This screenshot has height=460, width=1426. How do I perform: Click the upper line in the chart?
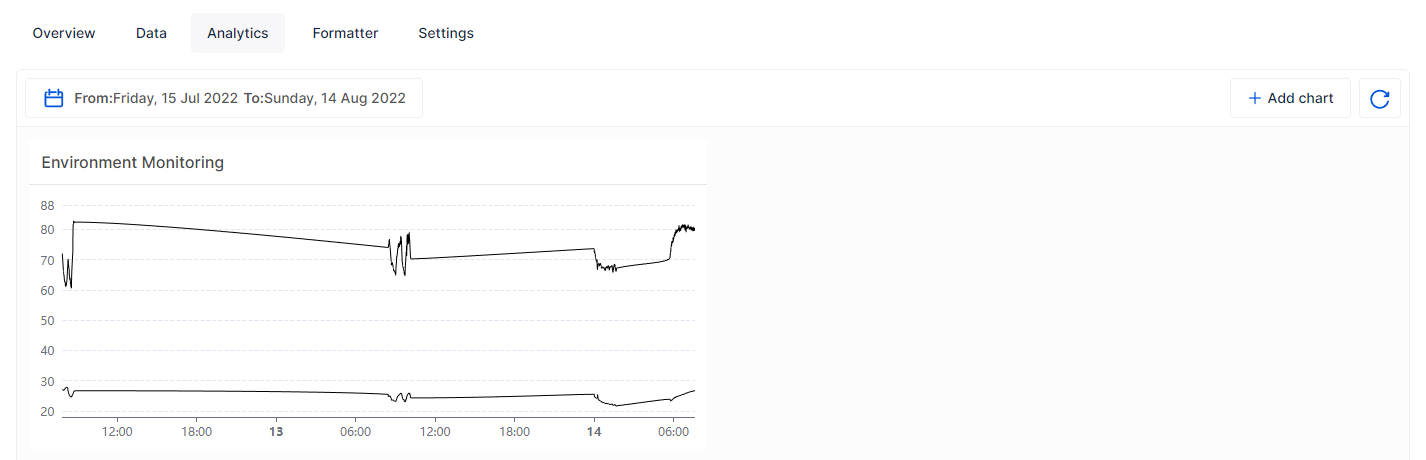click(x=230, y=233)
